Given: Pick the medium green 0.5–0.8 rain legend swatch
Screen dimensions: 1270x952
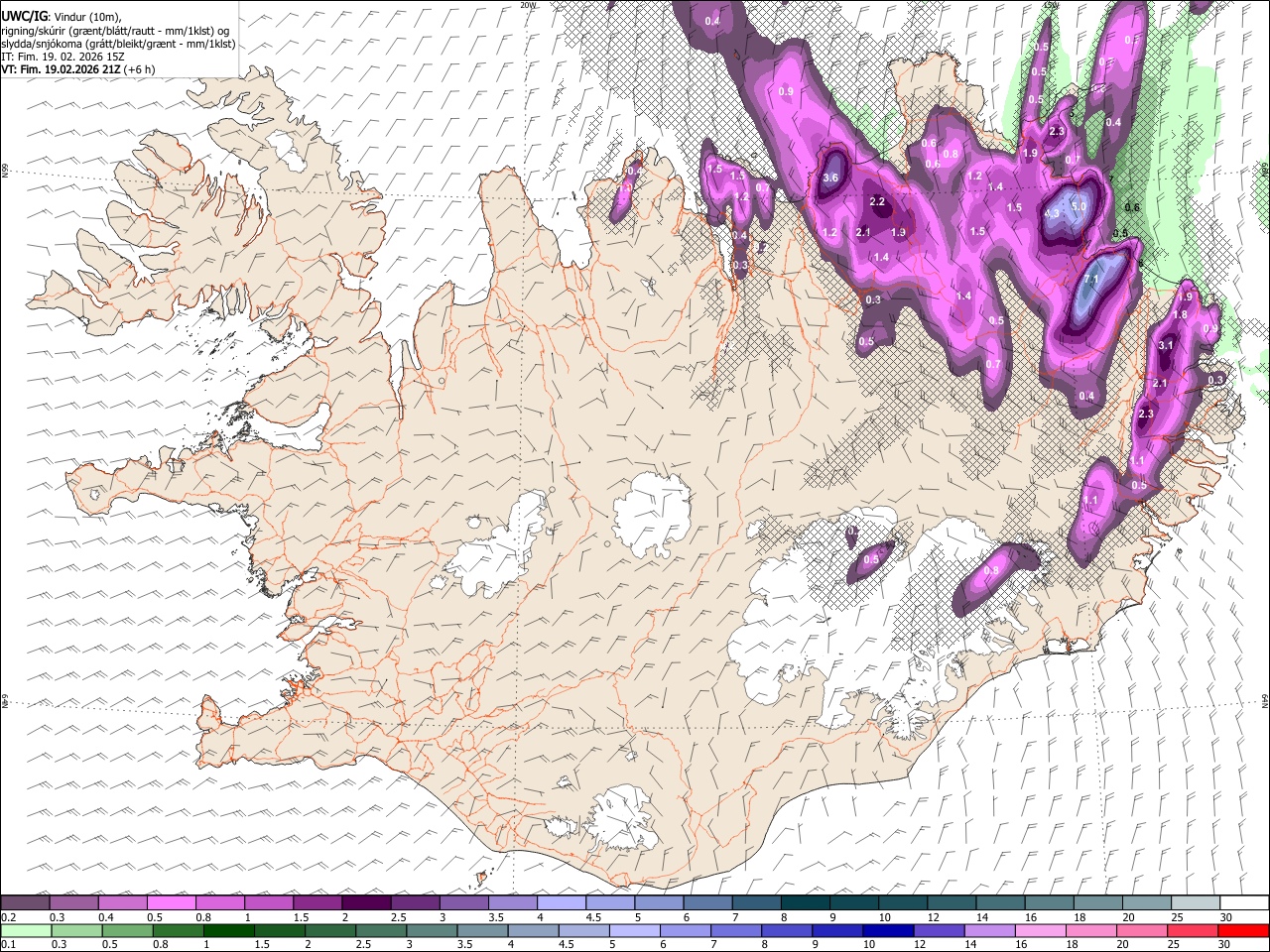Looking at the screenshot, I should 128,930.
